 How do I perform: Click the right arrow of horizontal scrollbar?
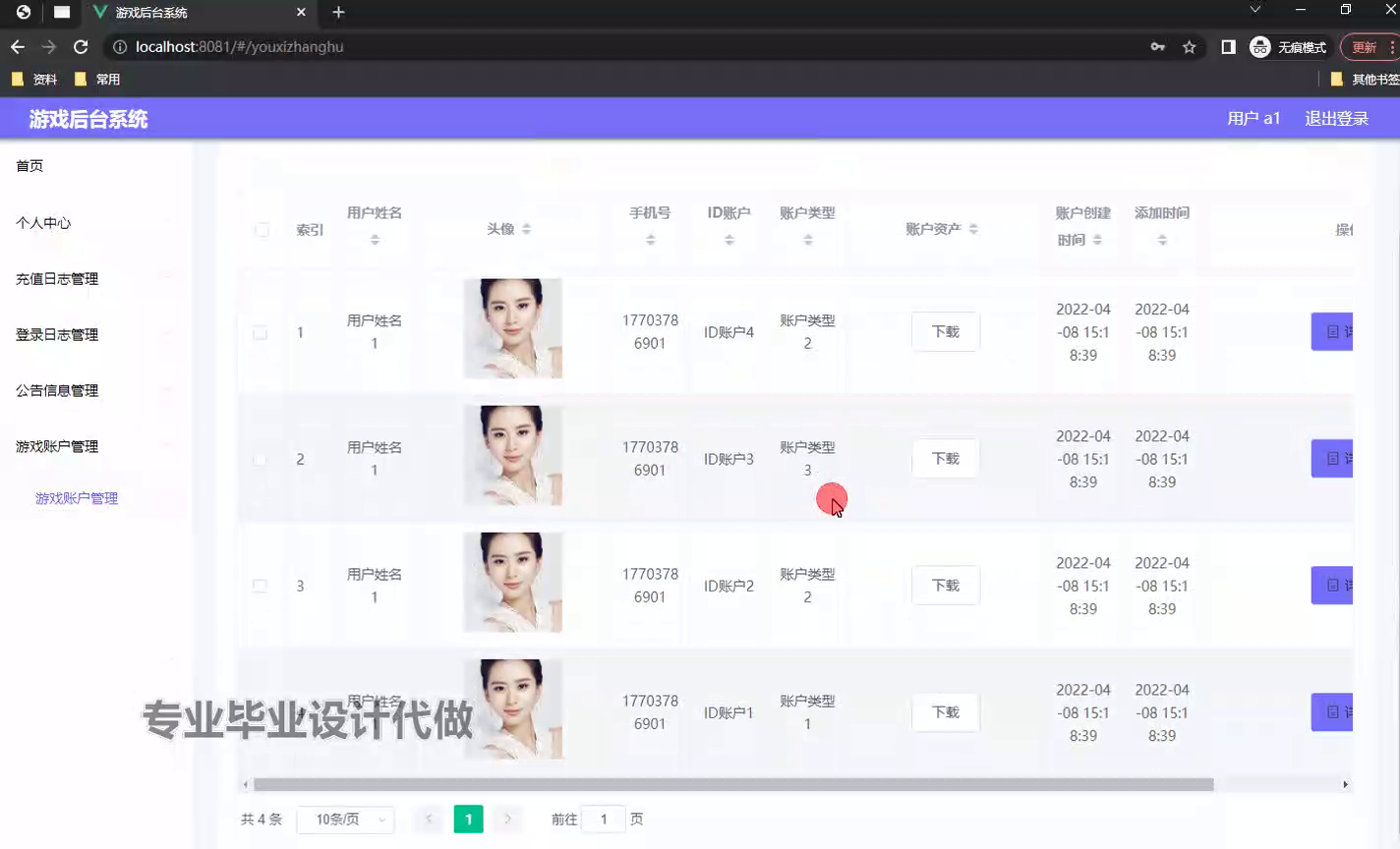tap(1346, 784)
